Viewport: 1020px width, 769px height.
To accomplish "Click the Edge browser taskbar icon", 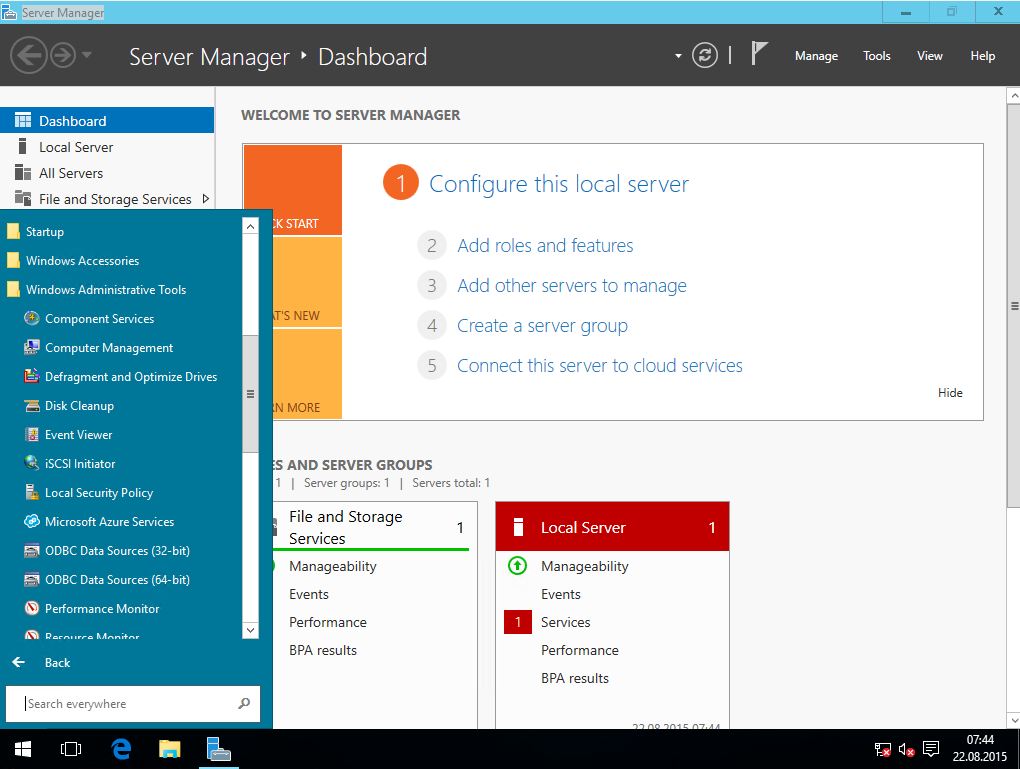I will 121,749.
